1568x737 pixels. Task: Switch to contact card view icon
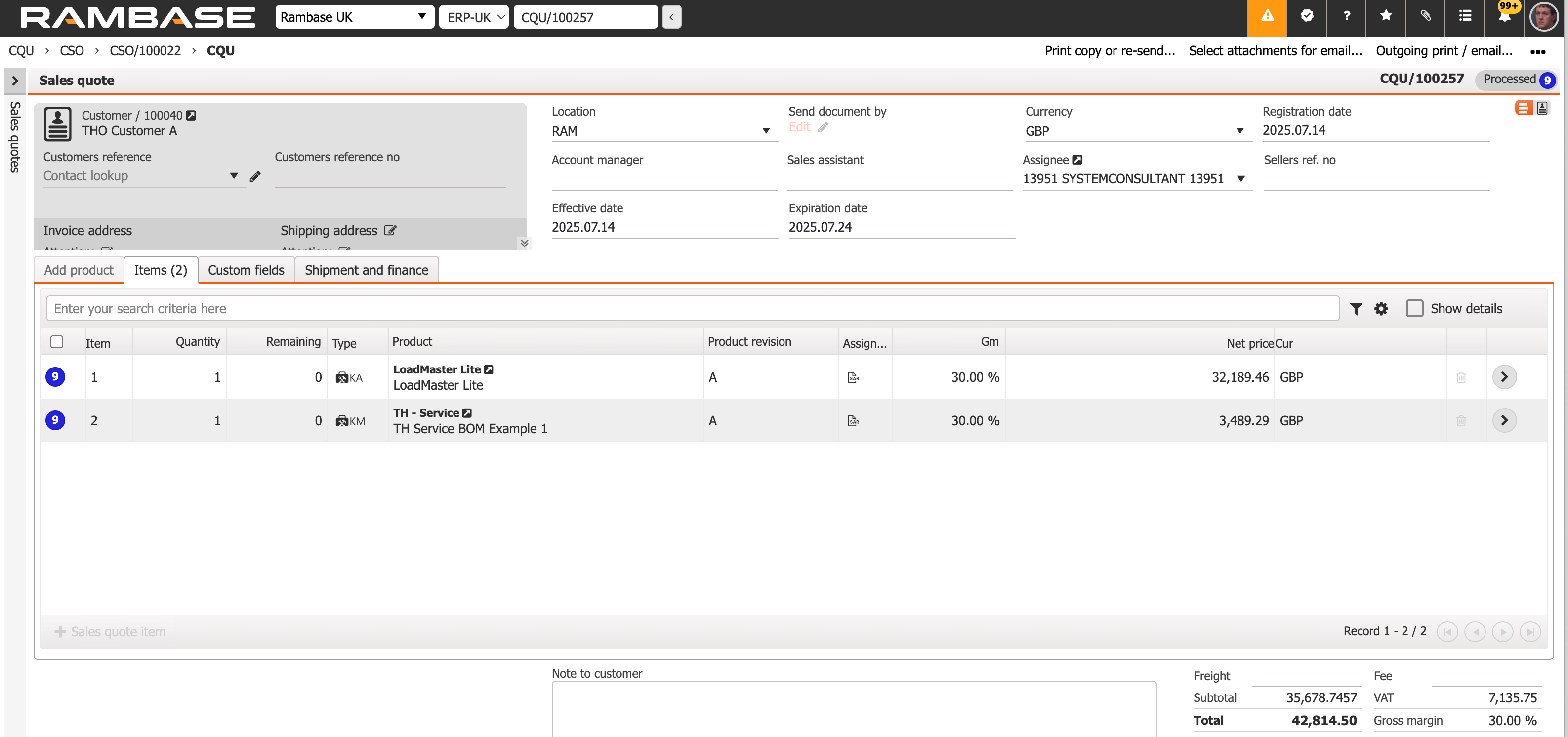coord(1542,108)
